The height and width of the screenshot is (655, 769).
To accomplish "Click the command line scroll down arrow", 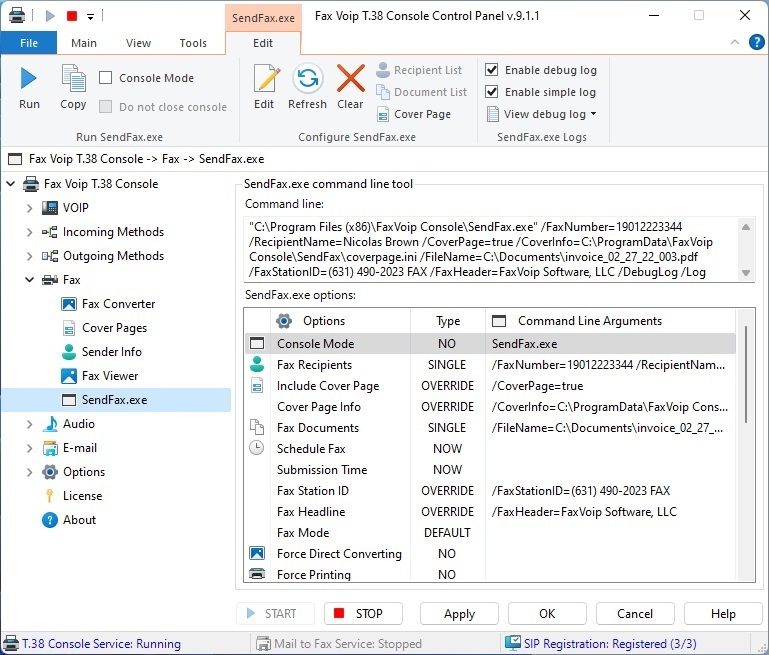I will [x=745, y=273].
